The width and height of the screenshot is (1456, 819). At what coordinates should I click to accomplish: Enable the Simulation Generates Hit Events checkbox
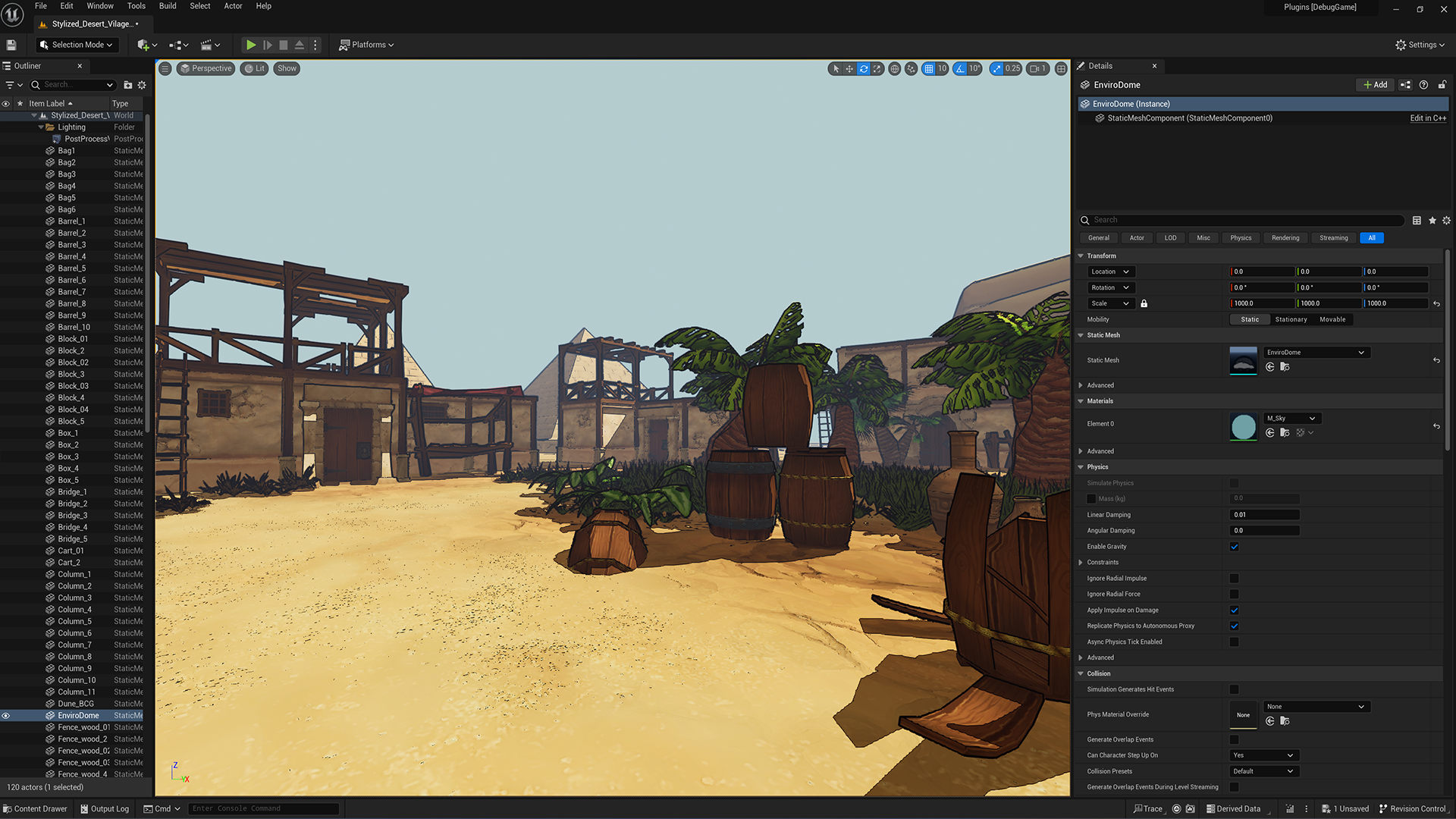[1234, 689]
